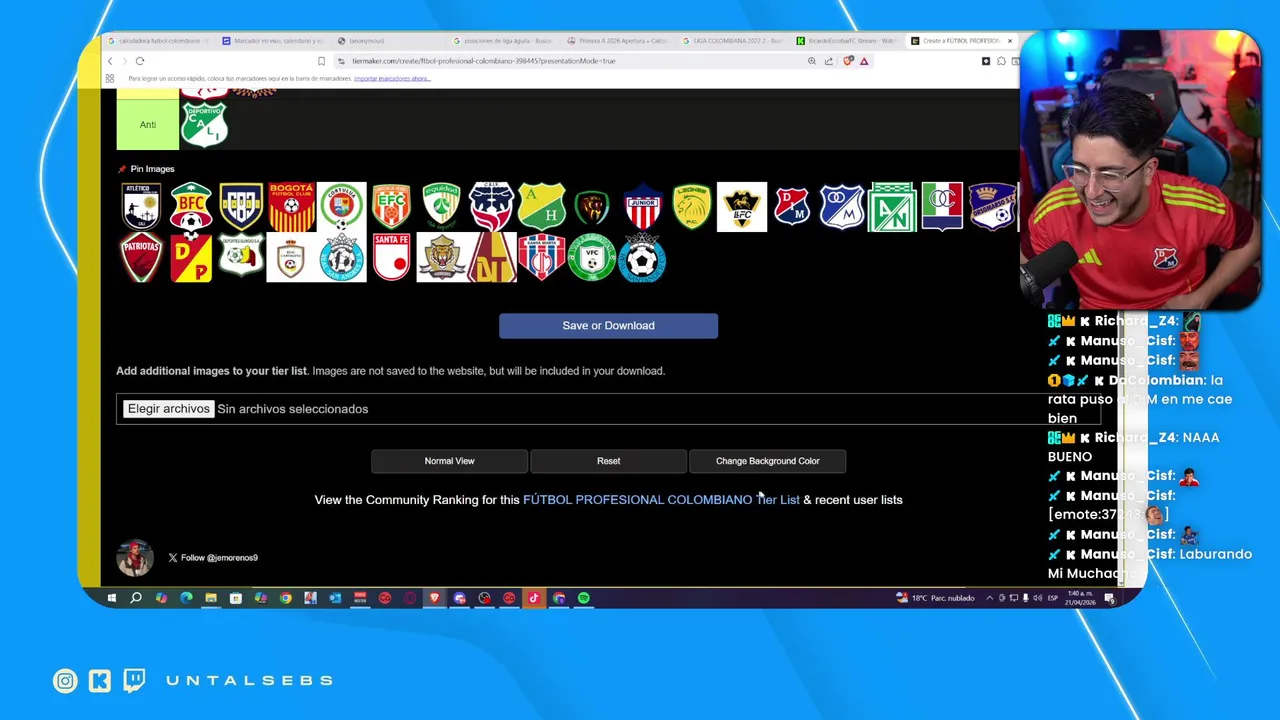Open Brave browser on taskbar
The width and height of the screenshot is (1280, 720).
434,598
